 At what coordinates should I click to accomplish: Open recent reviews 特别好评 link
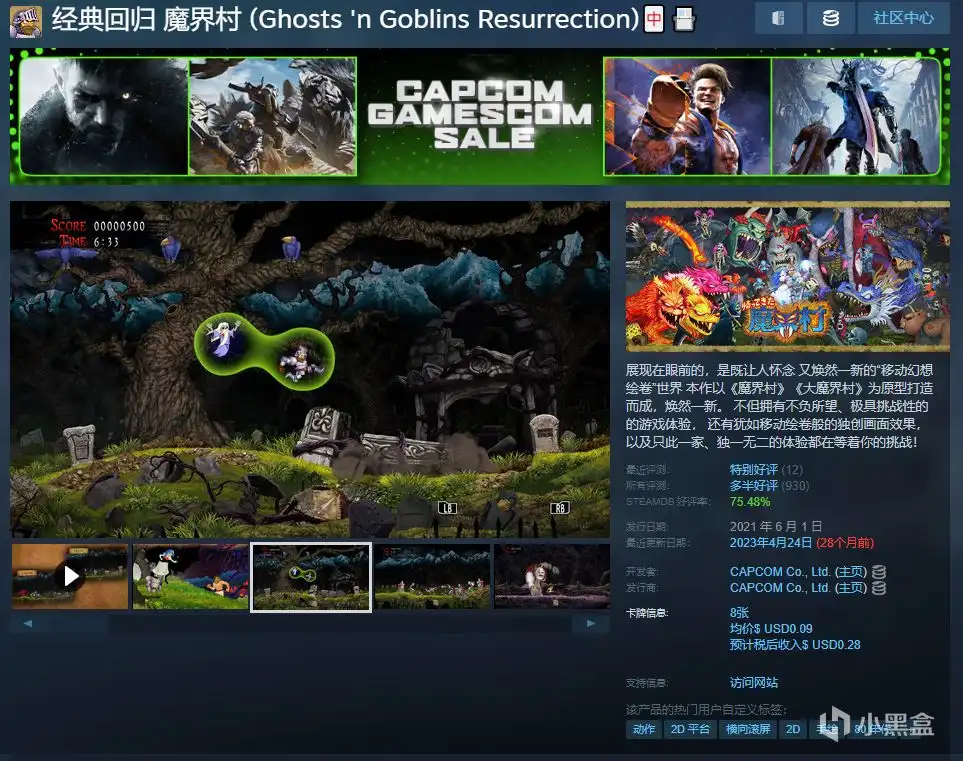coord(753,470)
